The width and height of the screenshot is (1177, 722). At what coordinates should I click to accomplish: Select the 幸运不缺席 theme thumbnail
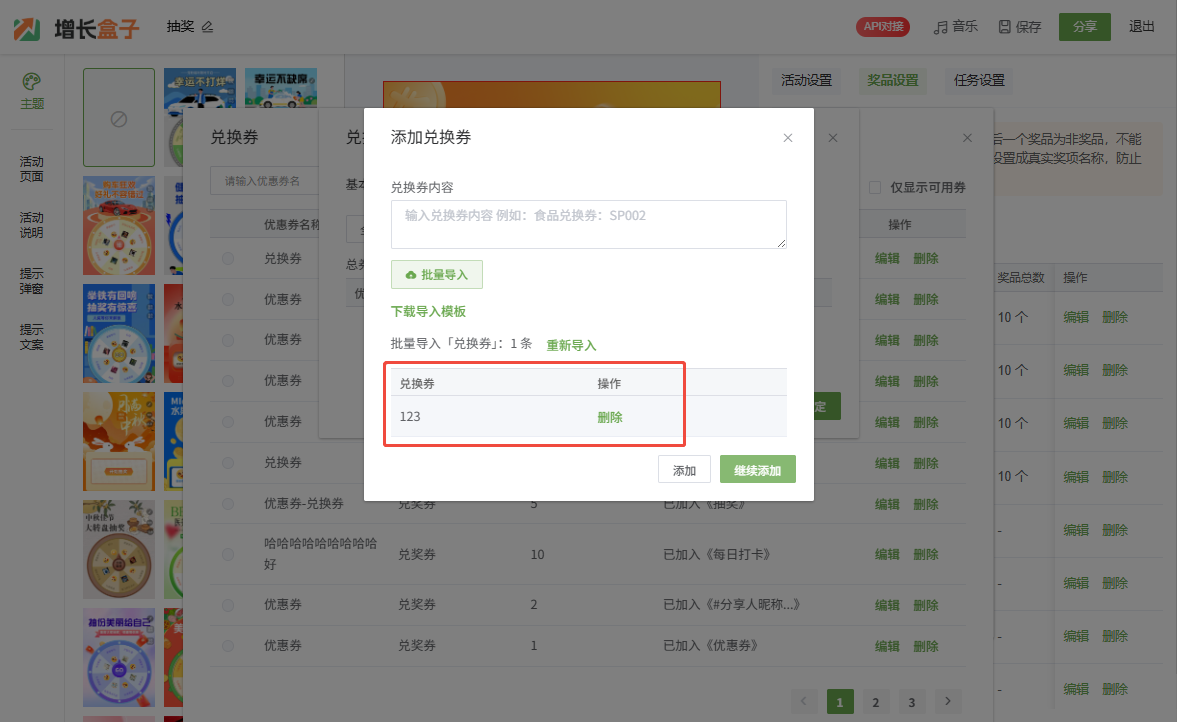281,89
